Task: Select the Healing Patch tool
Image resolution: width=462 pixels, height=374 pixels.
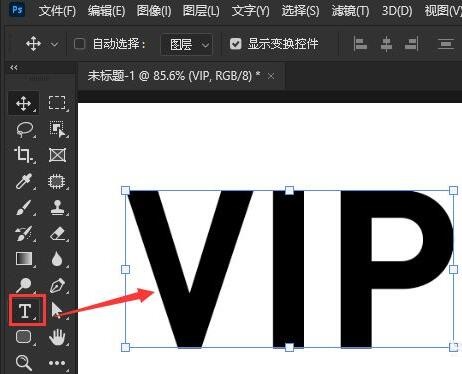Action: (57, 181)
